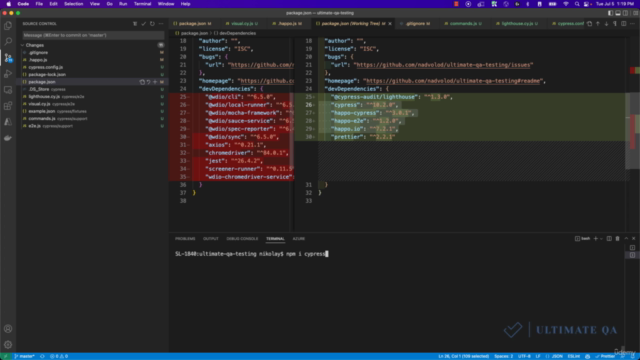Stage changes plus icon on package.json row
This screenshot has width=640, height=360.
click(x=155, y=82)
